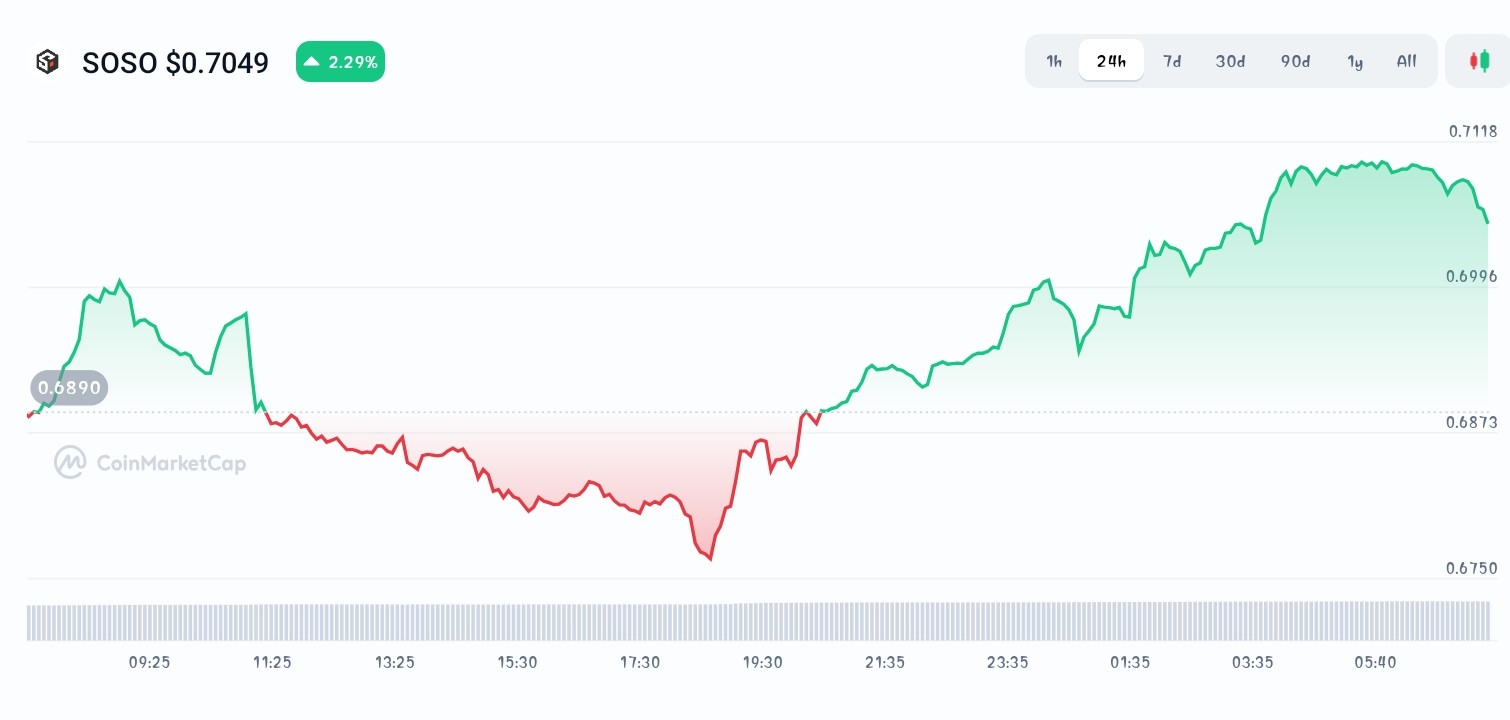Switch chart range to 7d
This screenshot has height=720, width=1510.
[1172, 61]
